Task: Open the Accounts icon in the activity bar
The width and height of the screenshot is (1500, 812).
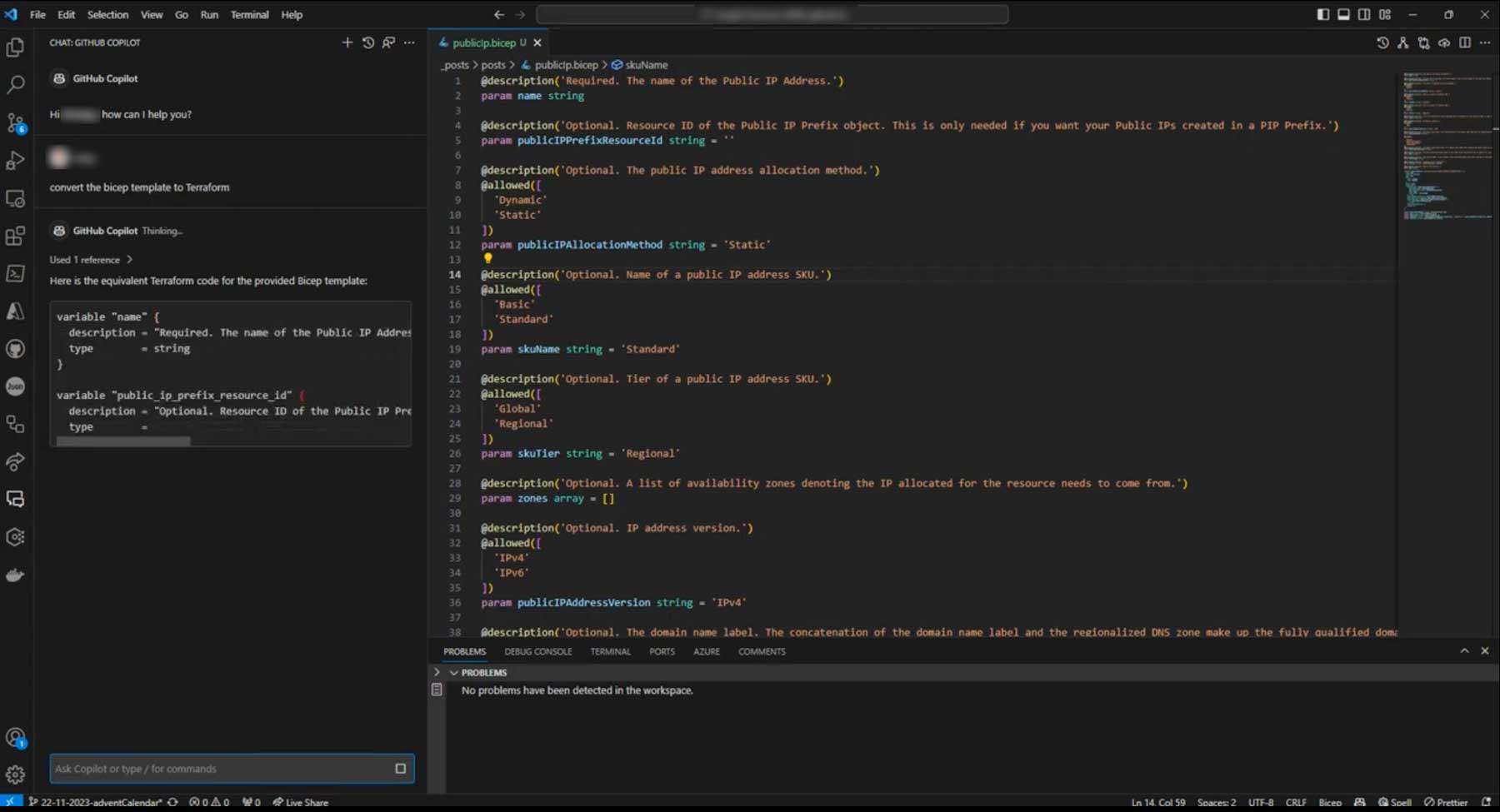Action: (16, 738)
